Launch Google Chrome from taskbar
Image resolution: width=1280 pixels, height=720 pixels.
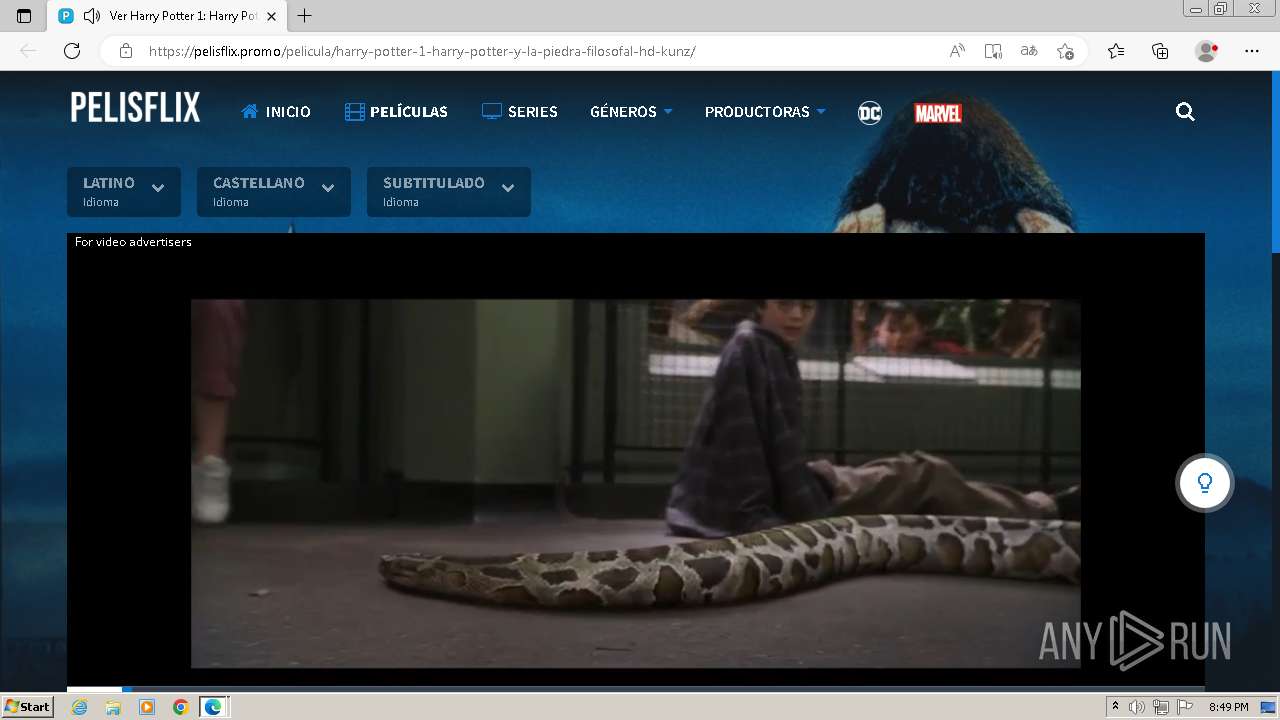181,707
